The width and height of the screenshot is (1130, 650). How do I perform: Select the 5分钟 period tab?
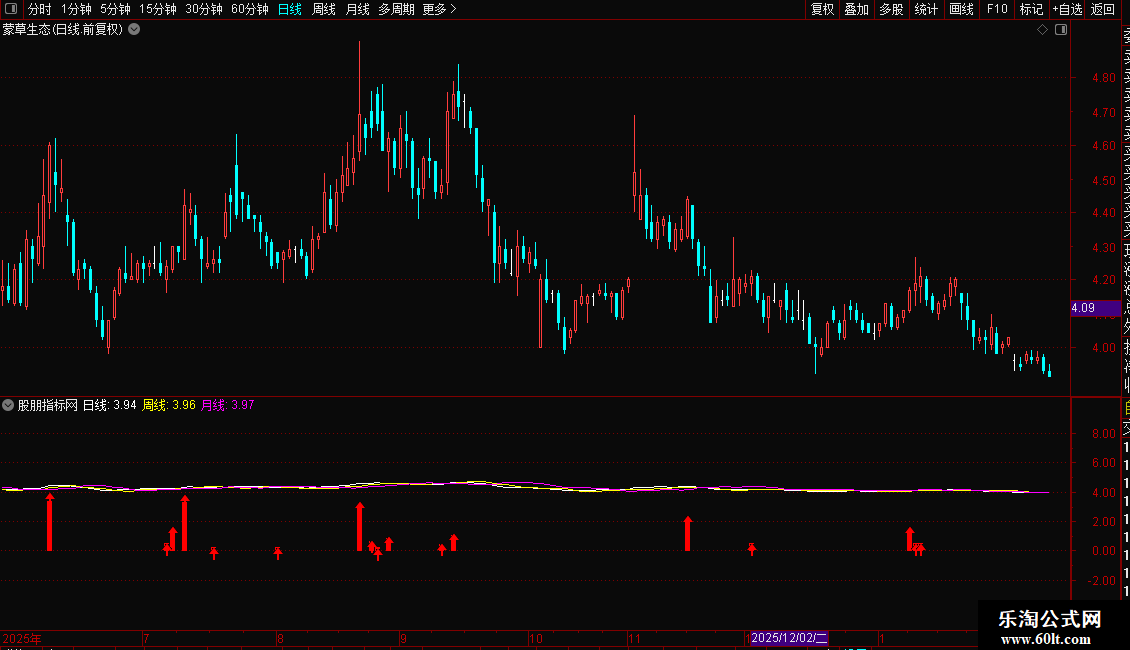[x=115, y=9]
